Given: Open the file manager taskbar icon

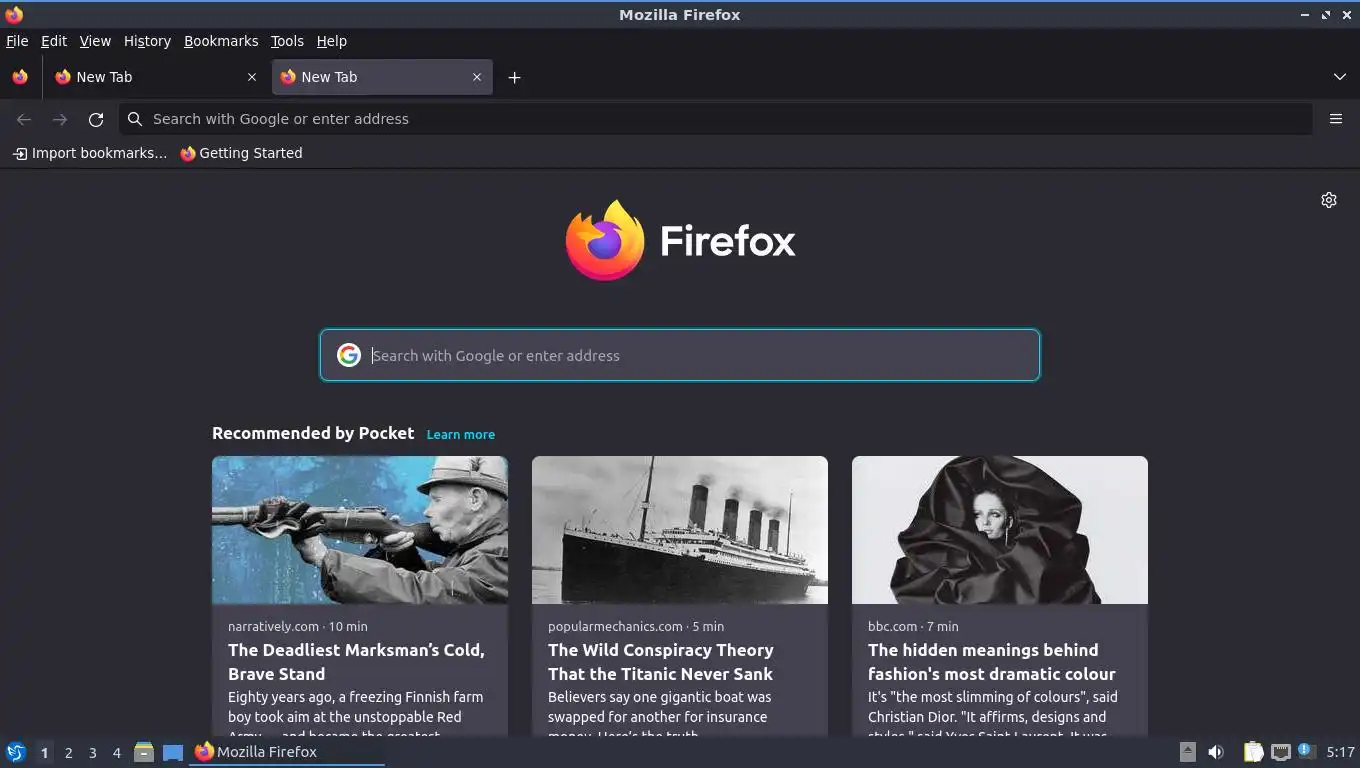Looking at the screenshot, I should 144,752.
